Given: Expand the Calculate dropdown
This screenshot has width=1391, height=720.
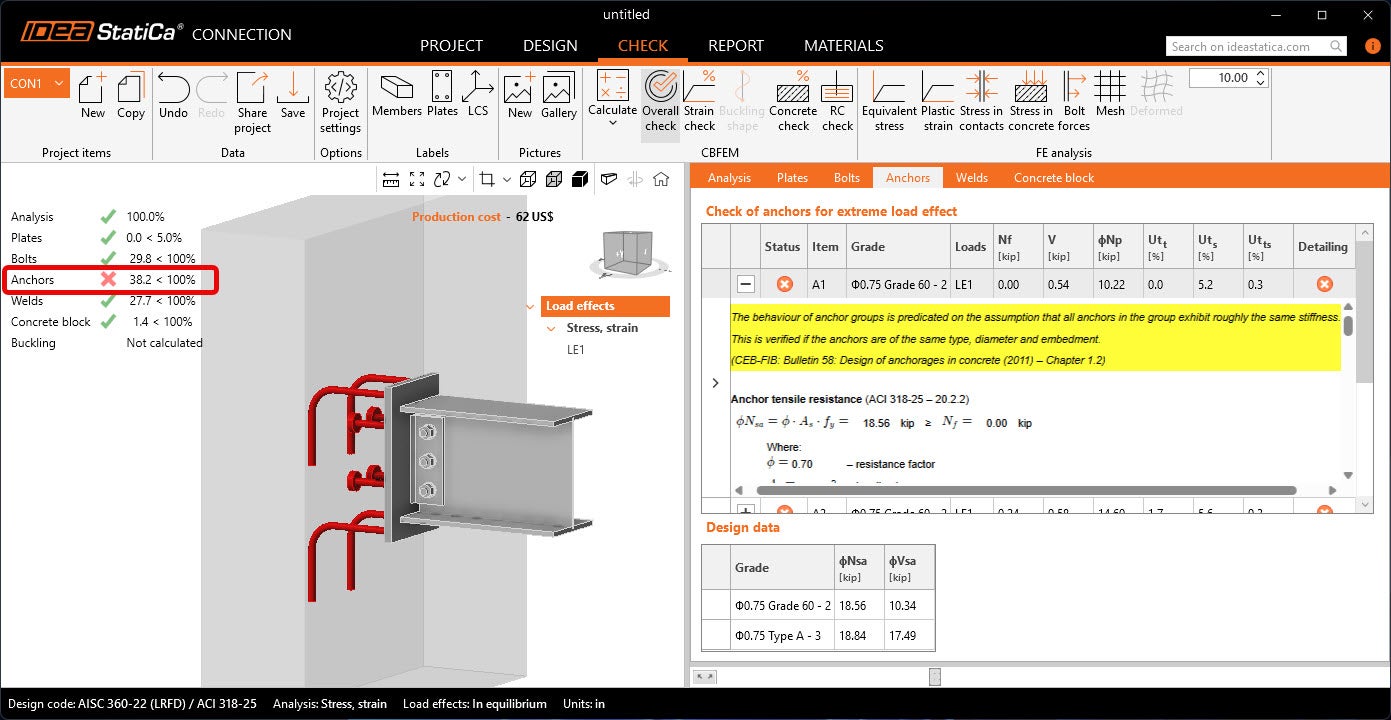Looking at the screenshot, I should point(612,124).
